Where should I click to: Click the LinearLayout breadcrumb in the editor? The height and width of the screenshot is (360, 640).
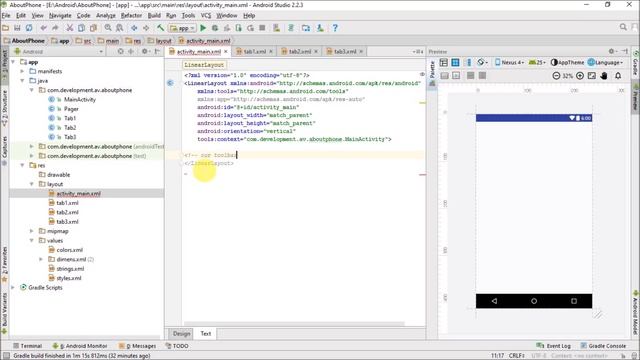pos(204,65)
